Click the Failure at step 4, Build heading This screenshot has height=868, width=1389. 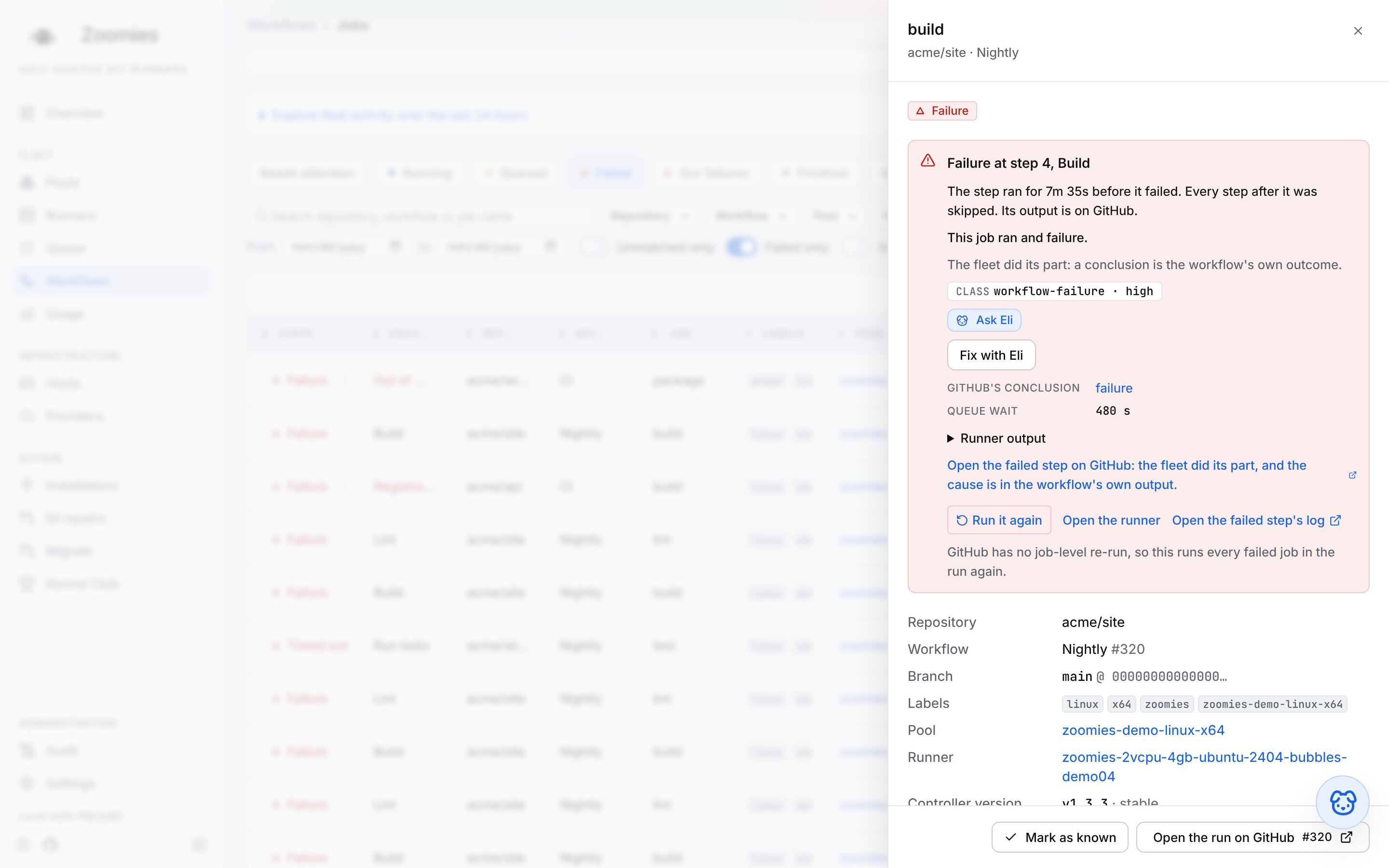tap(1018, 163)
